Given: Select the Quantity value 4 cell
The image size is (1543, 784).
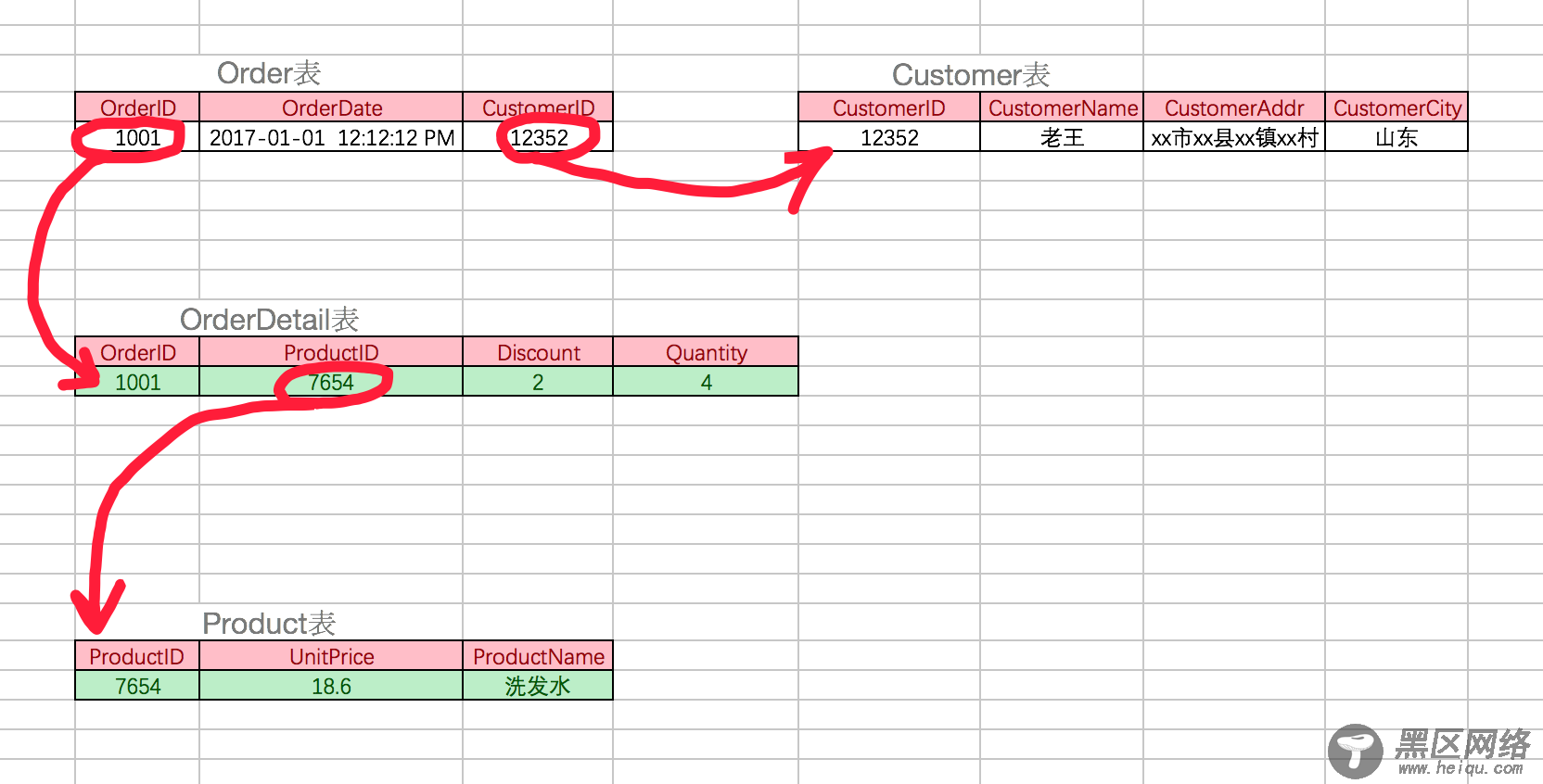Looking at the screenshot, I should 706,382.
